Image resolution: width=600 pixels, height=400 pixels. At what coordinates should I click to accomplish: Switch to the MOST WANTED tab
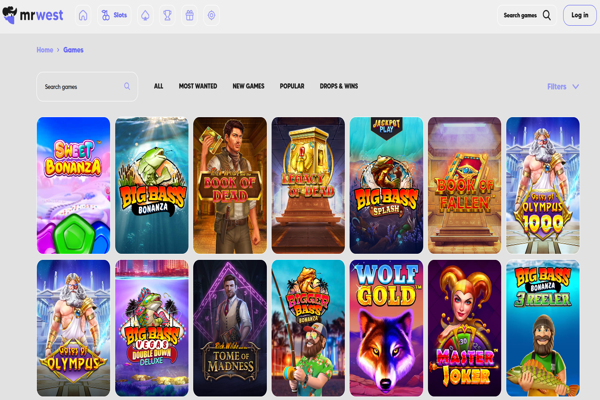coord(198,86)
